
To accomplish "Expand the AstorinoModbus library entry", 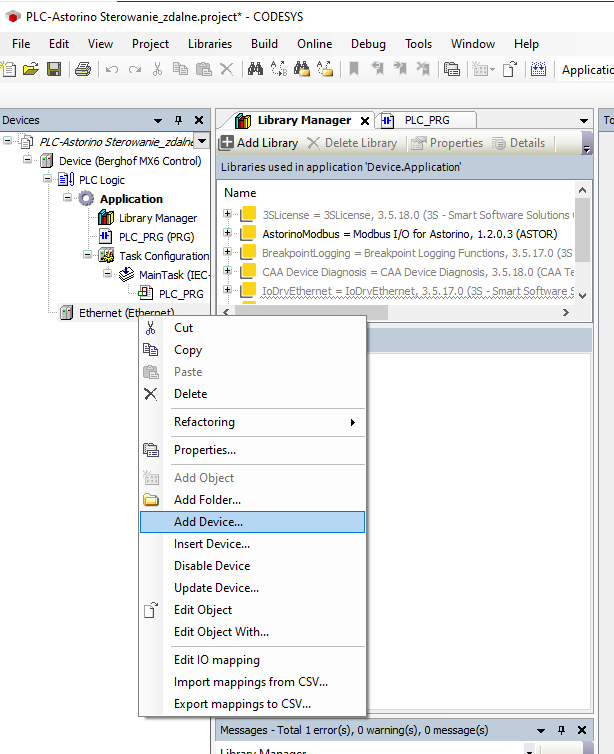I will [228, 233].
